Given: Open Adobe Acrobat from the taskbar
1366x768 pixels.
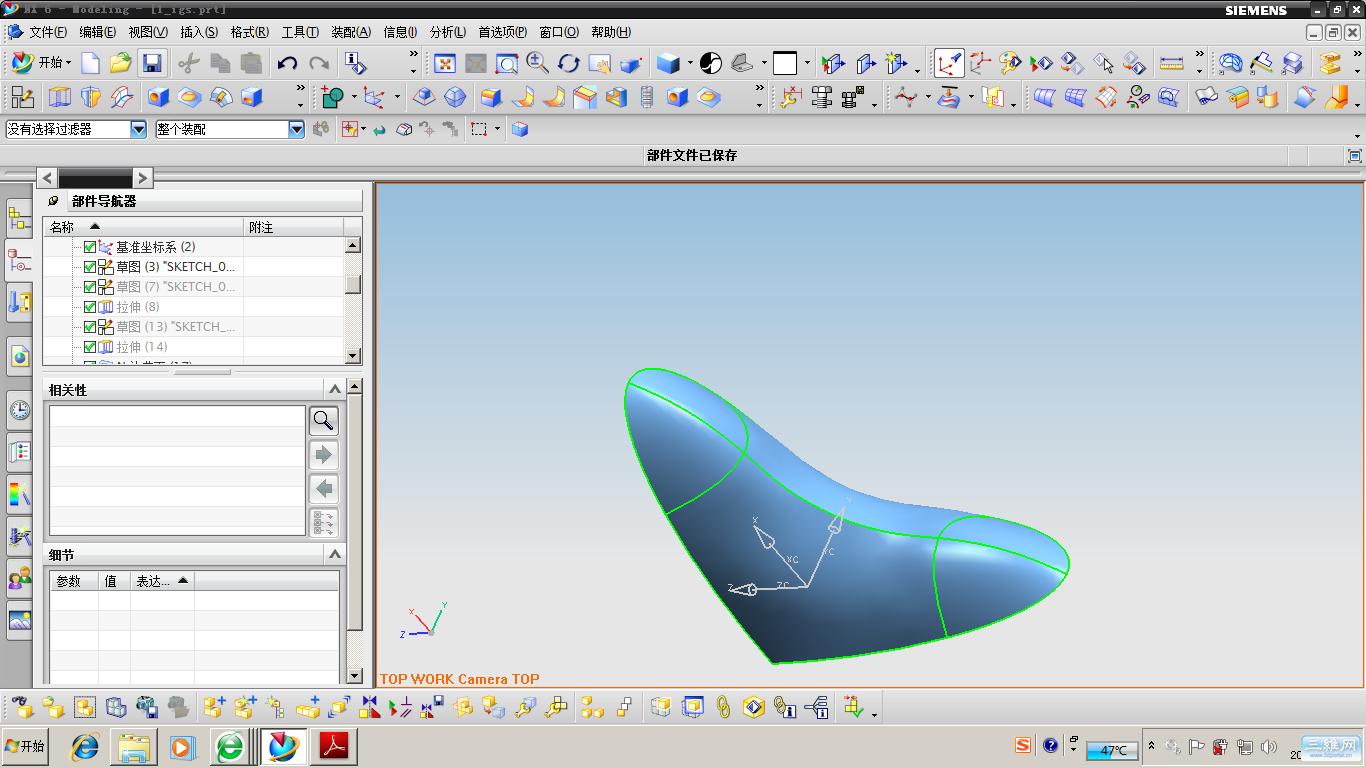Looking at the screenshot, I should (333, 746).
